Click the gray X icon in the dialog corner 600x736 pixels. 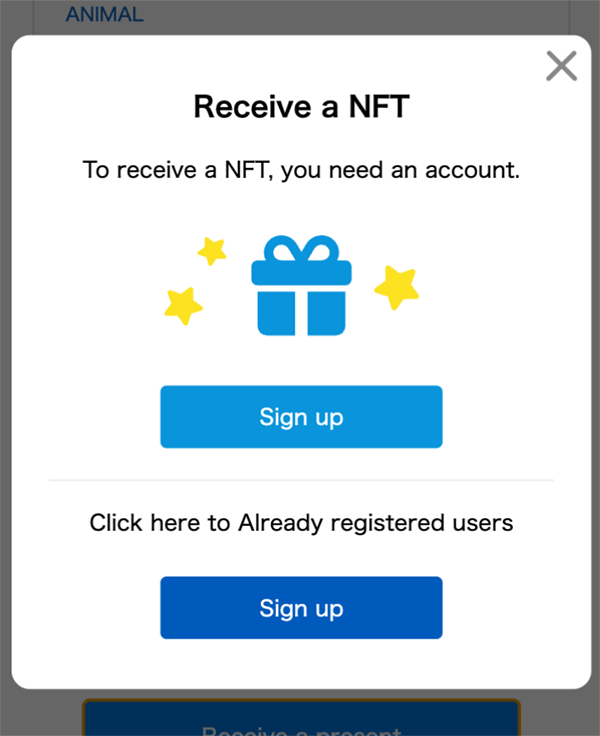(x=562, y=66)
